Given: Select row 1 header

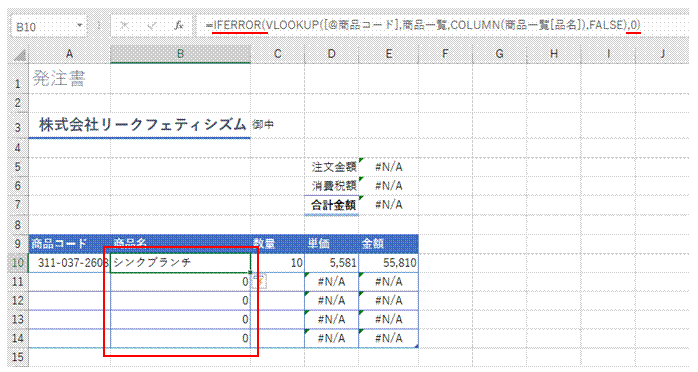Looking at the screenshot, I should click(18, 79).
